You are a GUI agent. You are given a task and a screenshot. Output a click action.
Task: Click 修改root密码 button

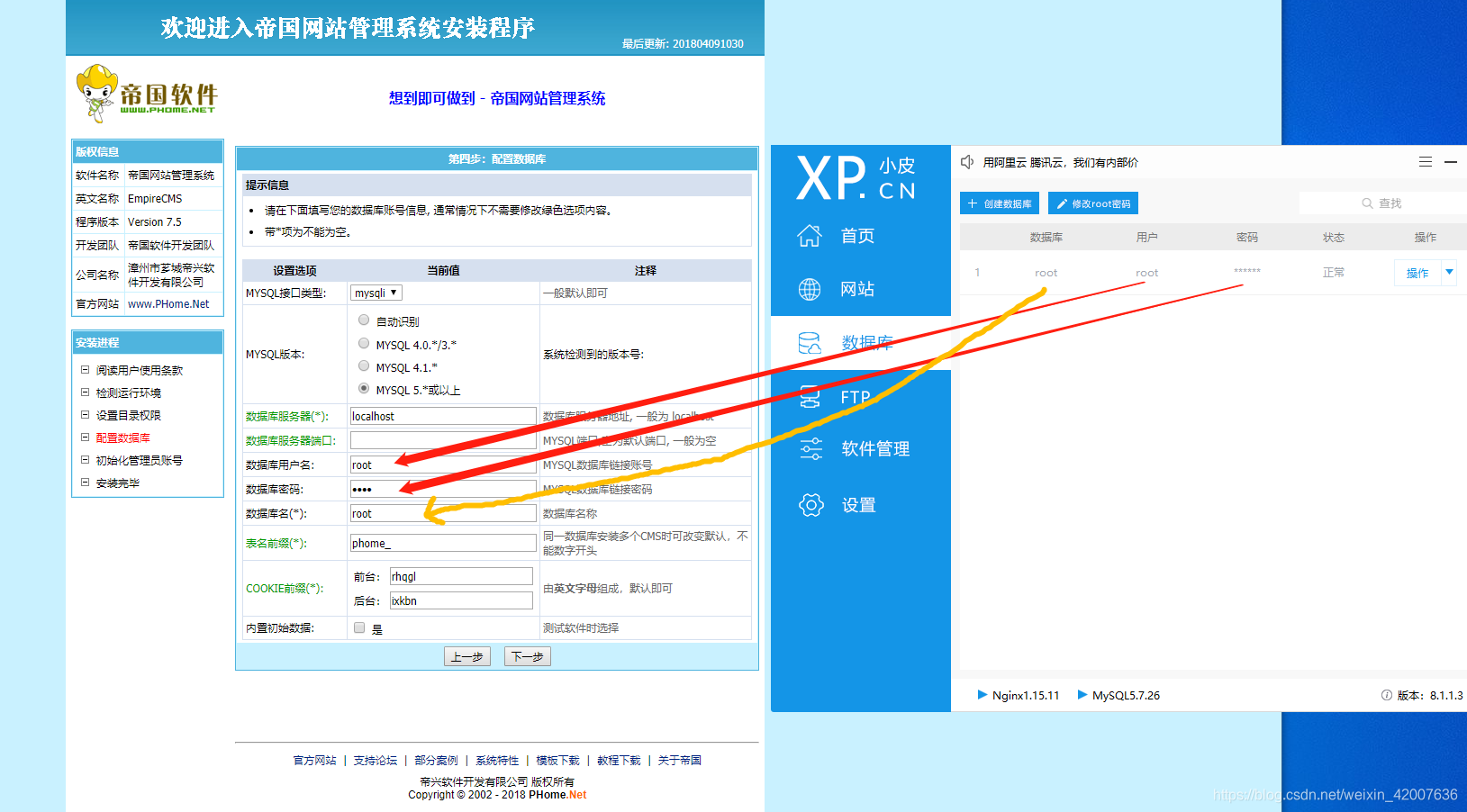coord(1093,203)
